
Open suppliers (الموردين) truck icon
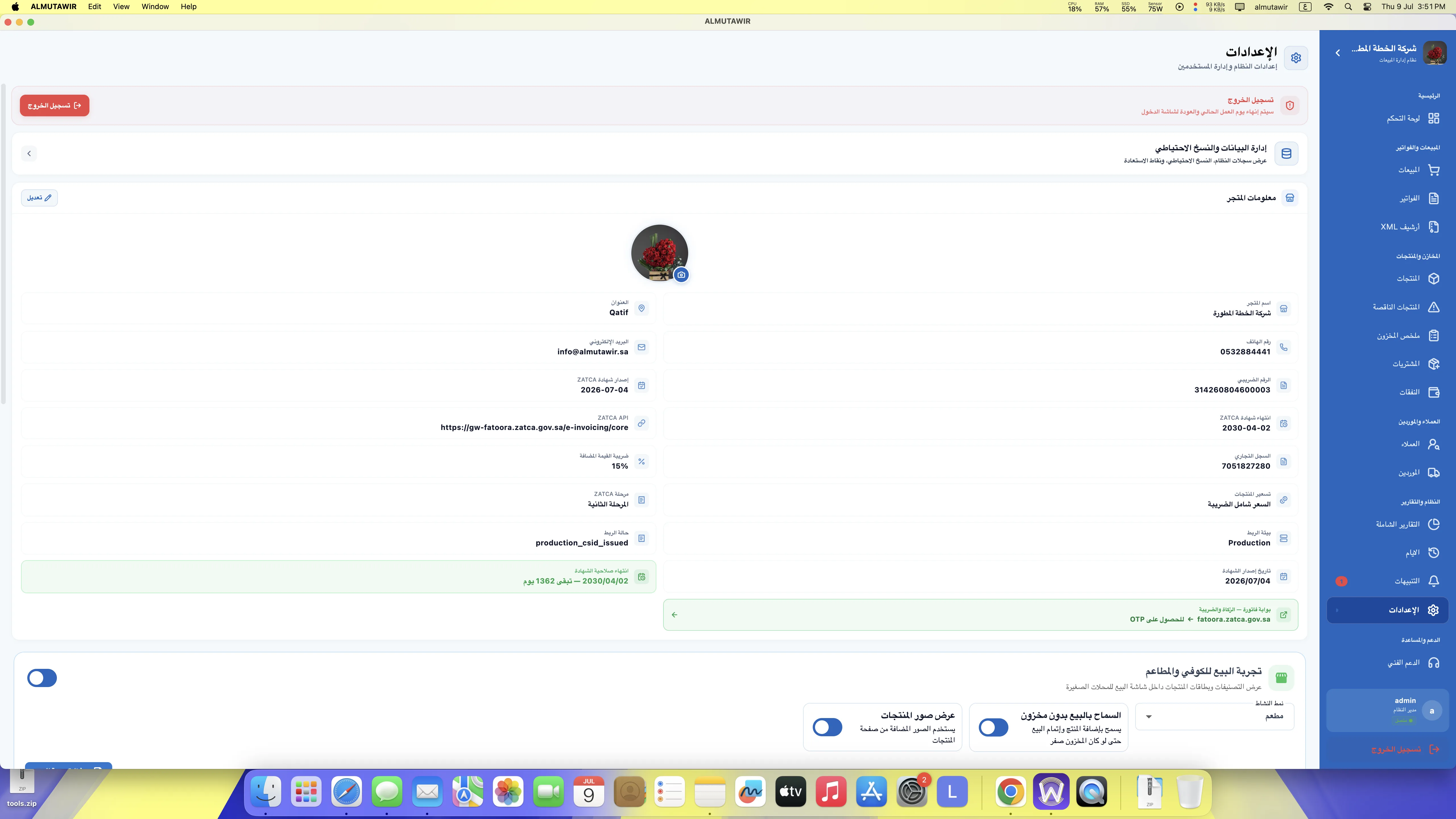(1433, 473)
